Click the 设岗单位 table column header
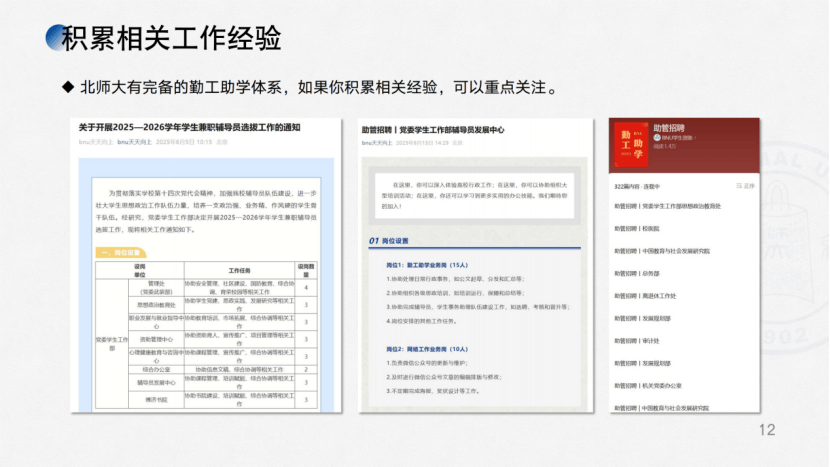The height and width of the screenshot is (467, 830). 140,270
